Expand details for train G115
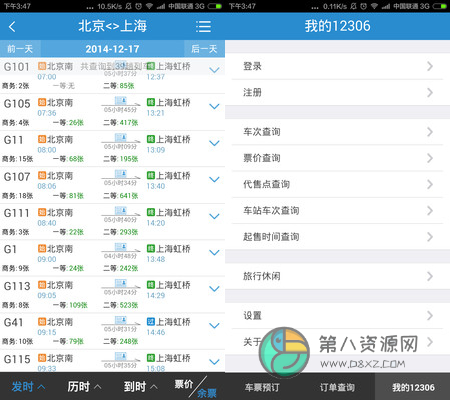The image size is (450, 400). (x=214, y=362)
